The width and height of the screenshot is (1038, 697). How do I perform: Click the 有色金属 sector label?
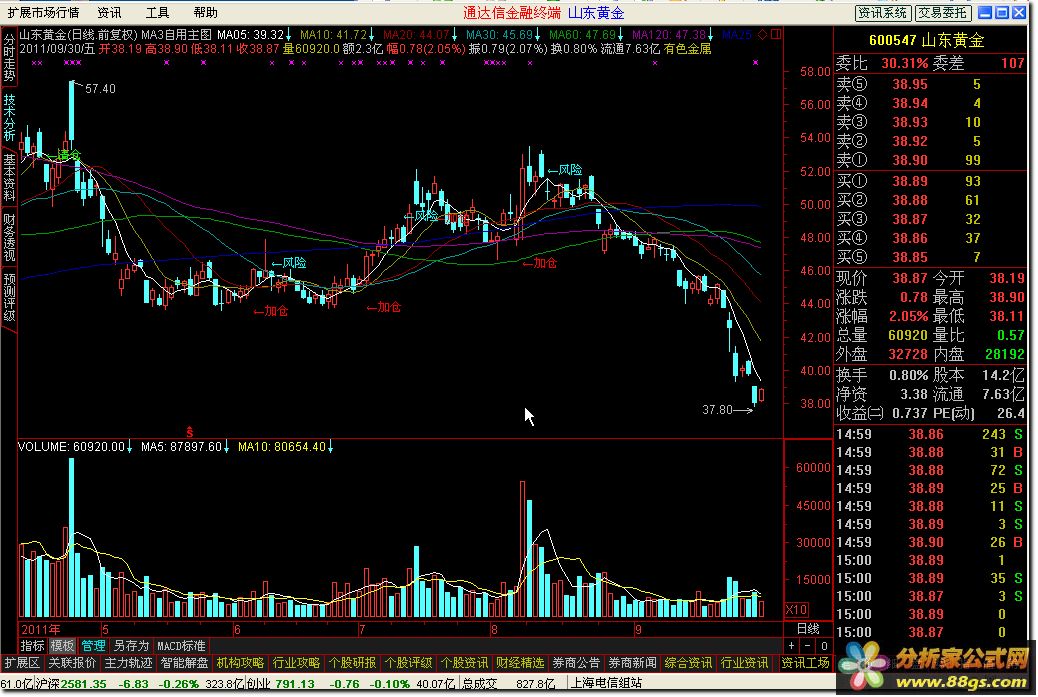pyautogui.click(x=687, y=48)
